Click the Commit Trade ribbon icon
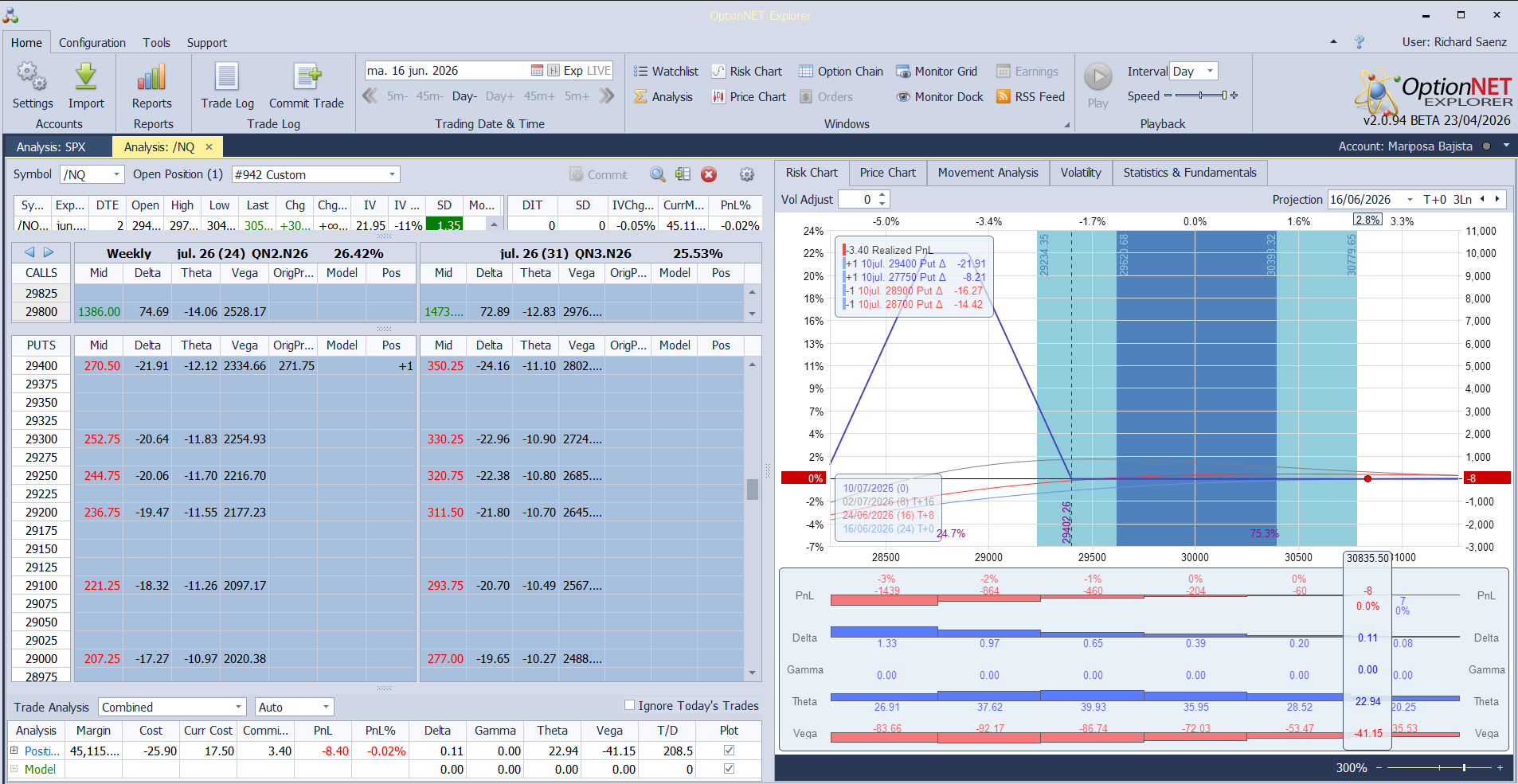This screenshot has height=784, width=1518. (x=307, y=86)
